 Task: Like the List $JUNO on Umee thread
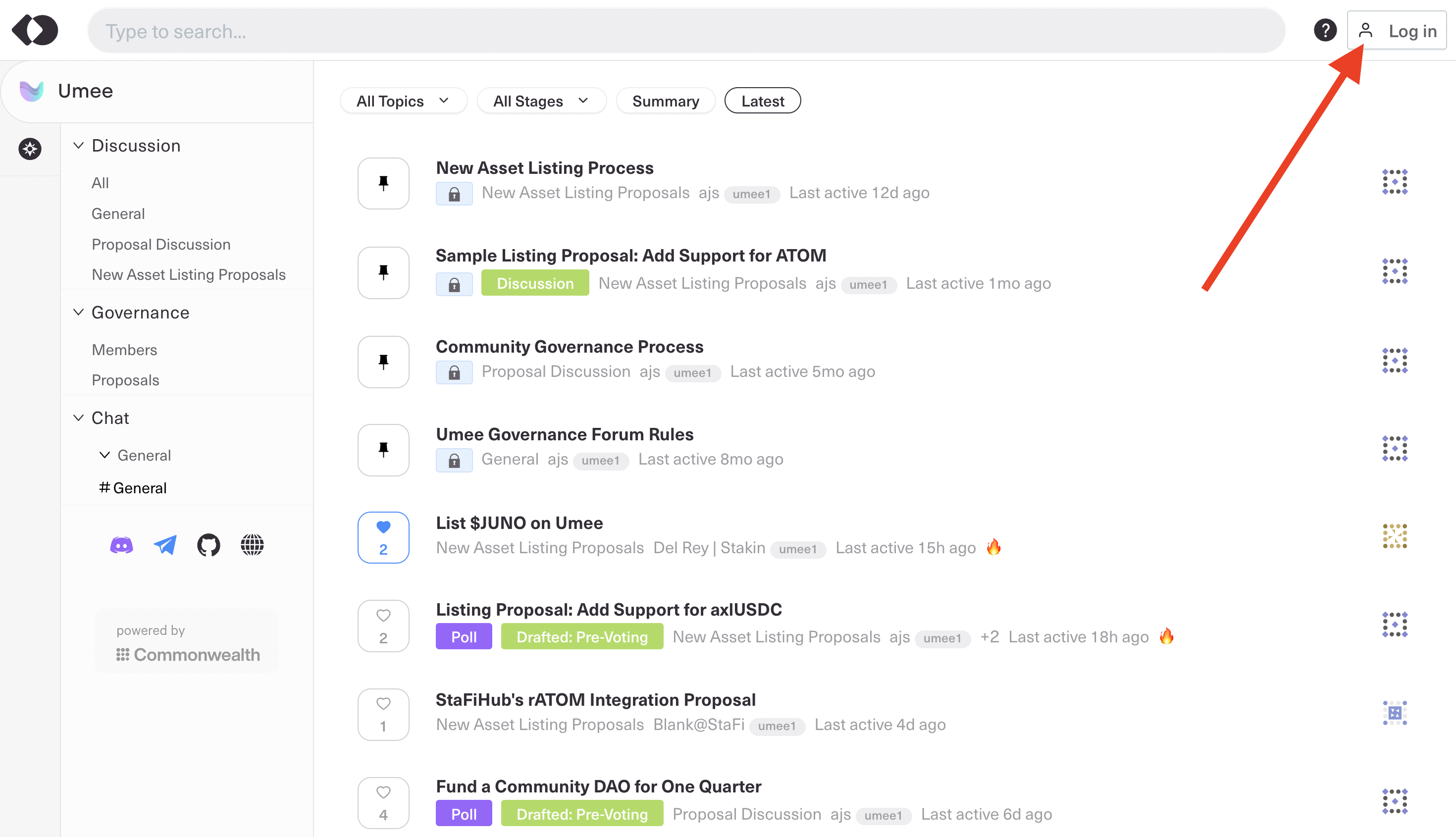click(383, 537)
